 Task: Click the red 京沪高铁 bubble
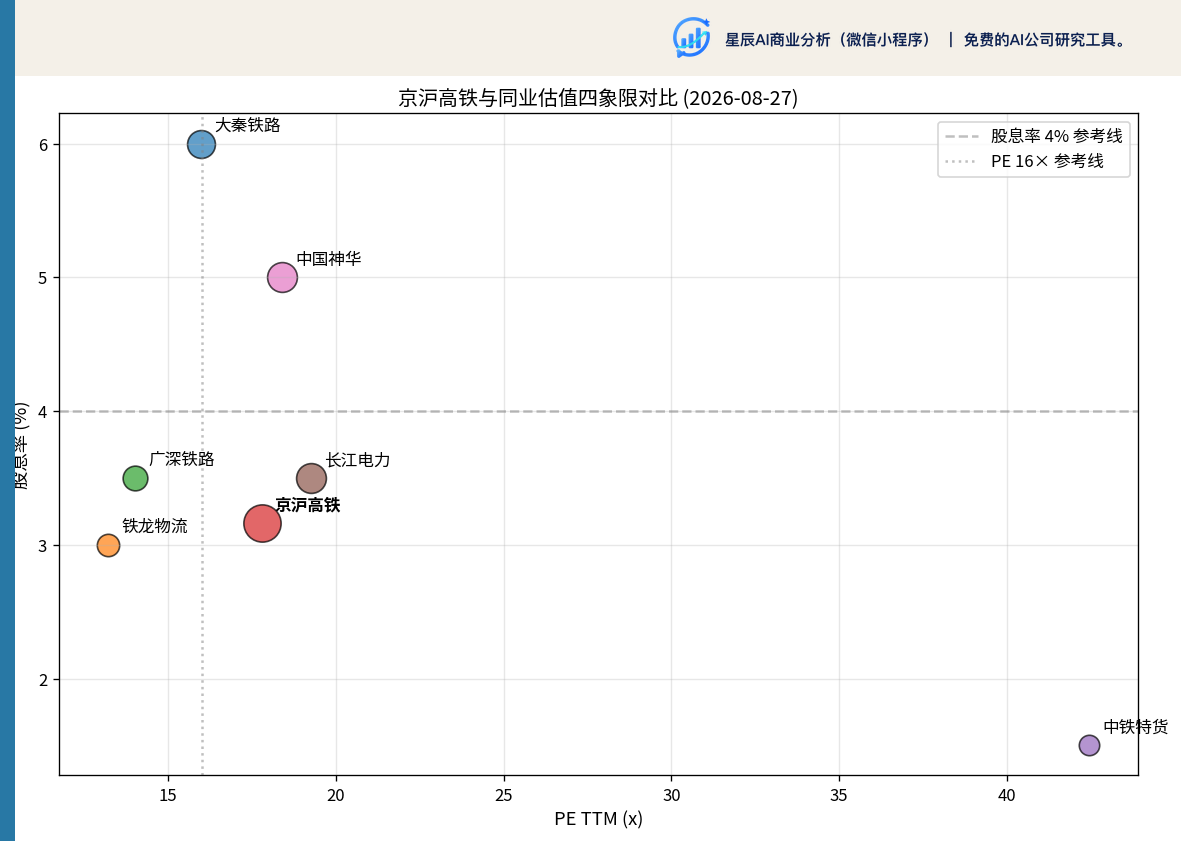pyautogui.click(x=262, y=523)
